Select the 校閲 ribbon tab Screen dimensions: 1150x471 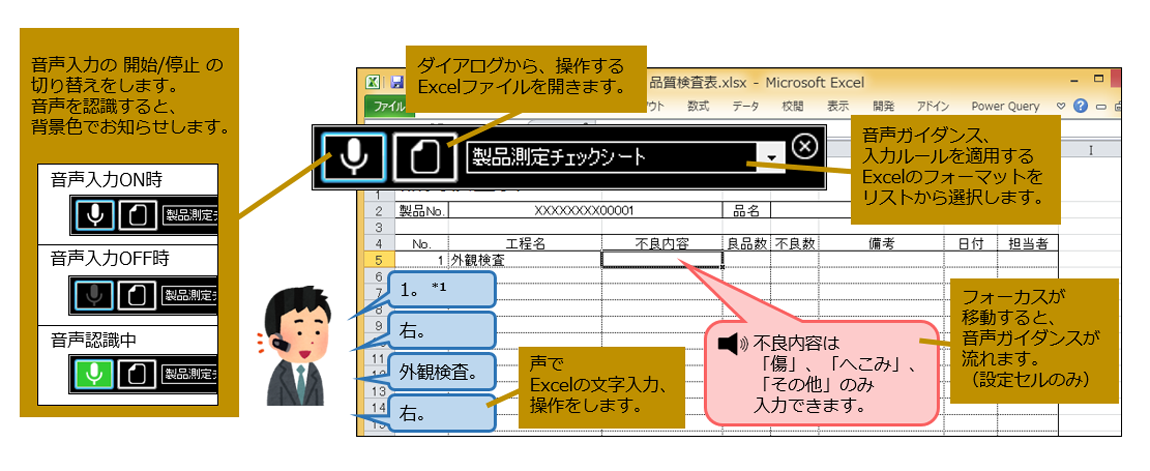click(792, 106)
